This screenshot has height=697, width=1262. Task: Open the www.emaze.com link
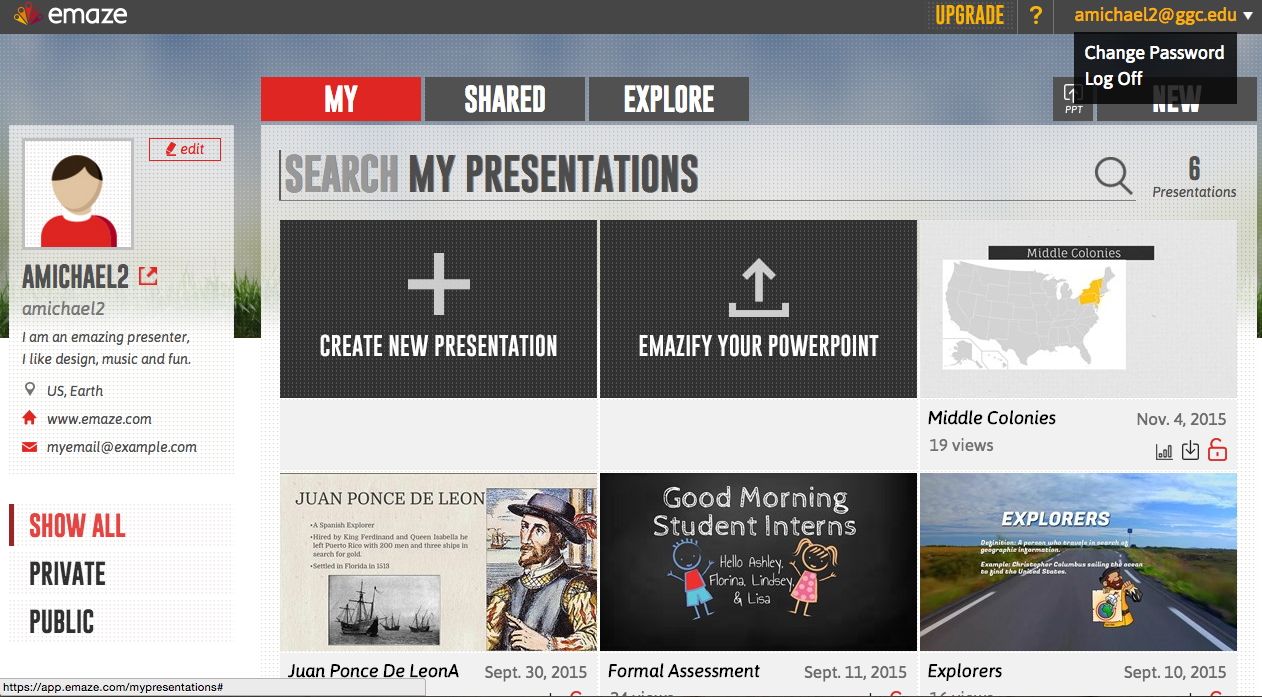99,419
